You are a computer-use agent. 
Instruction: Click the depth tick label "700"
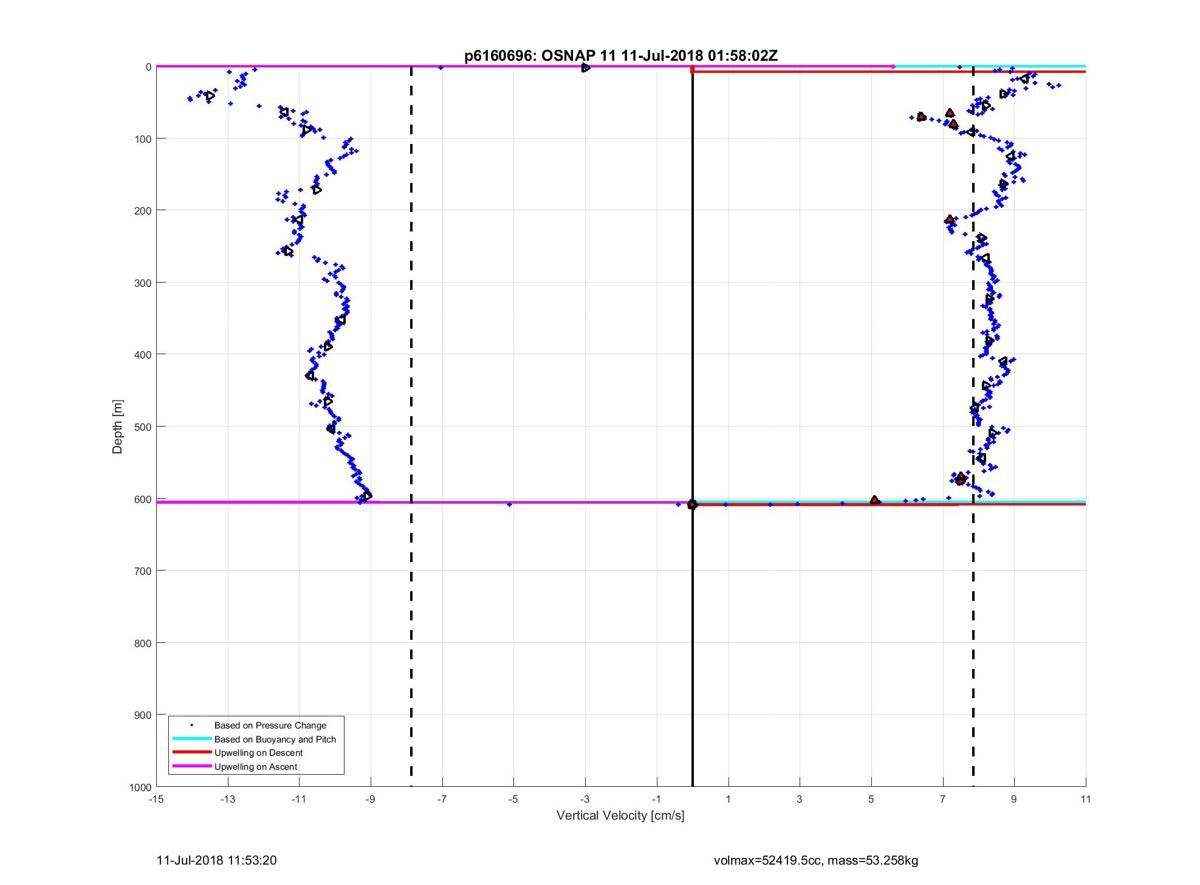[142, 571]
